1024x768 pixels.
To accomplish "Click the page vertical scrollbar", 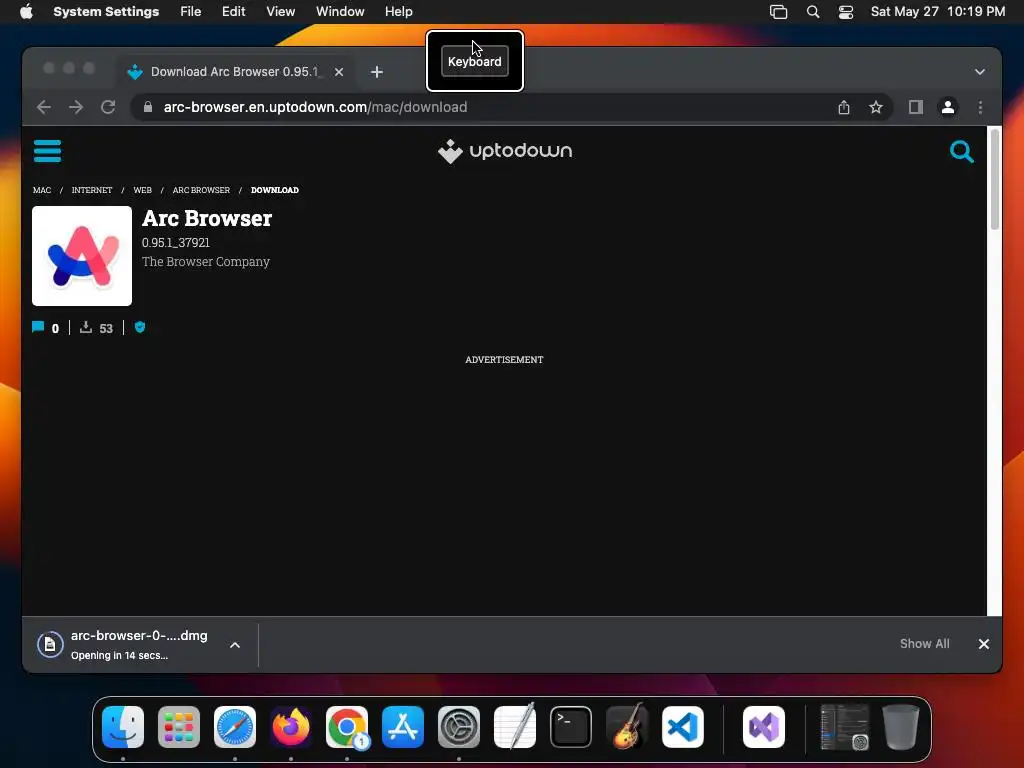I will pyautogui.click(x=994, y=180).
